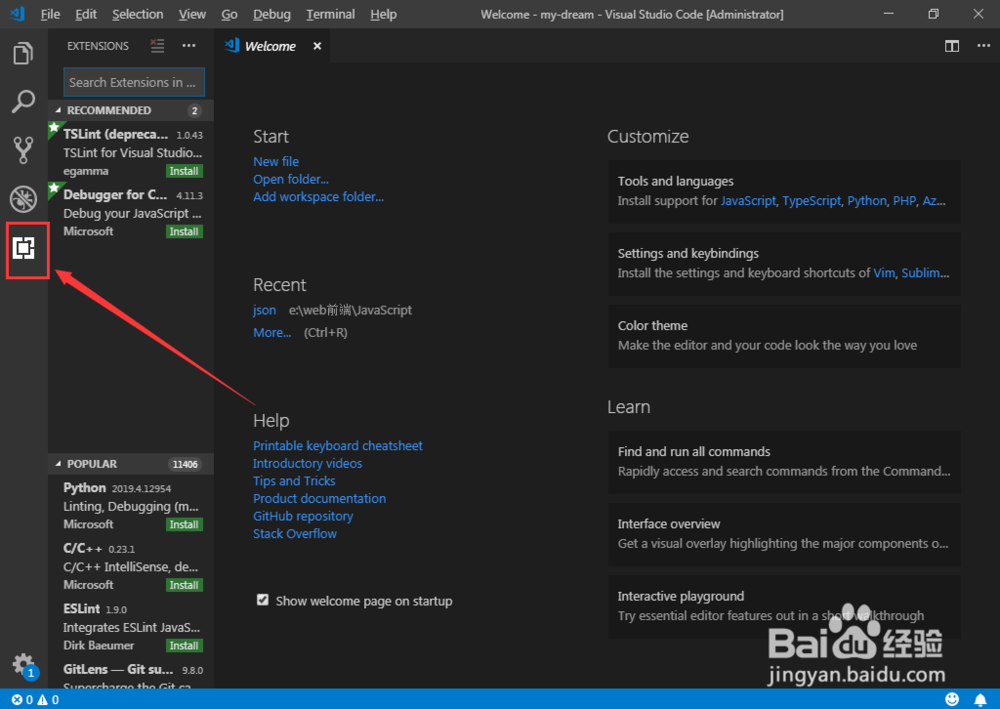Open the Interactive playground card
The height and width of the screenshot is (709, 1000).
[784, 606]
